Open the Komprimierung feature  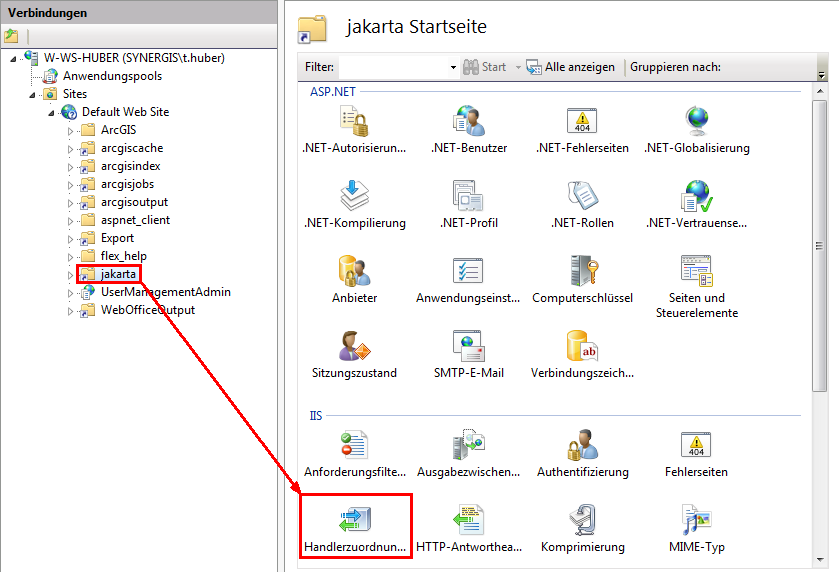tap(582, 529)
